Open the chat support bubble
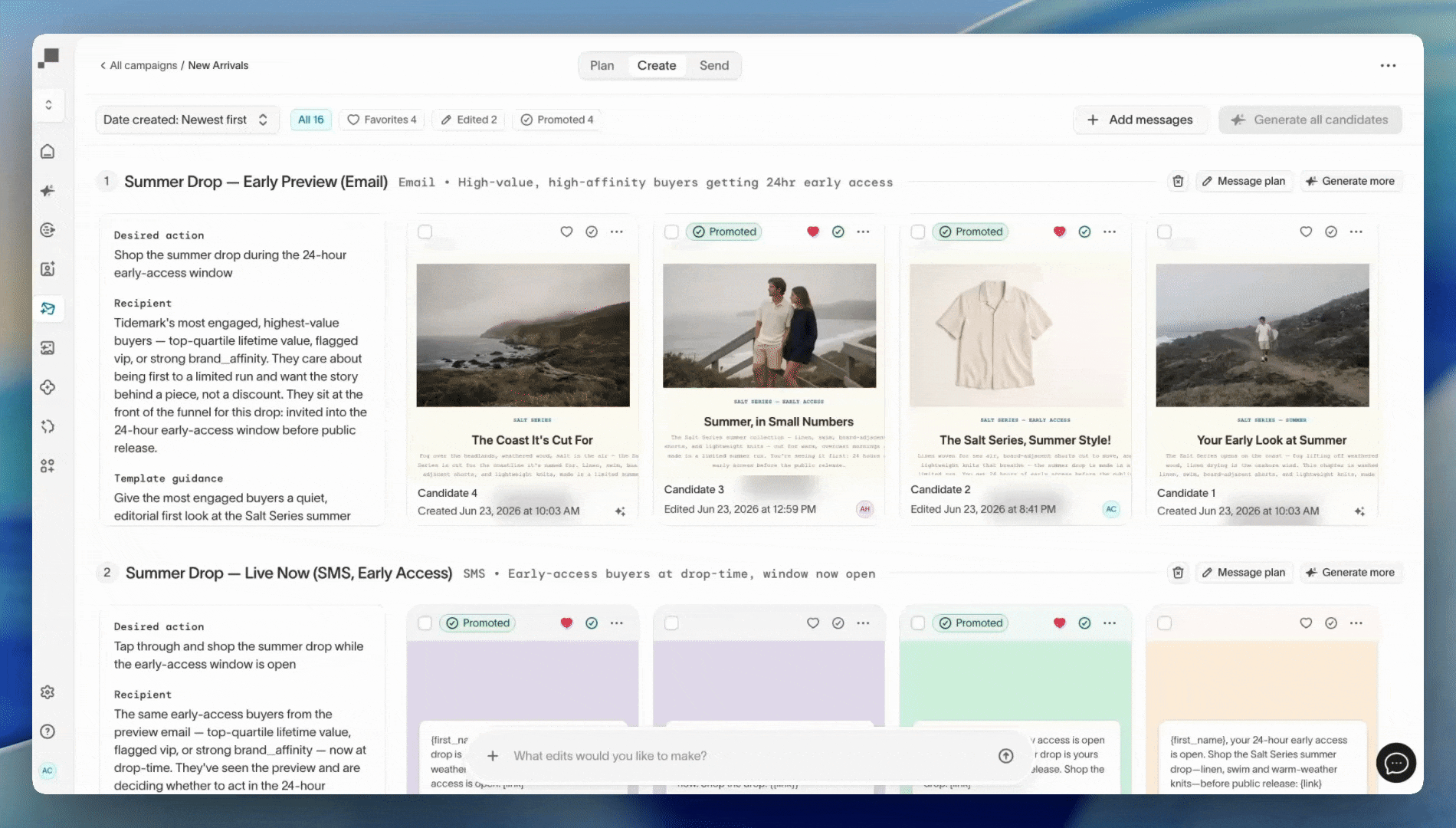This screenshot has height=828, width=1456. 1395,763
